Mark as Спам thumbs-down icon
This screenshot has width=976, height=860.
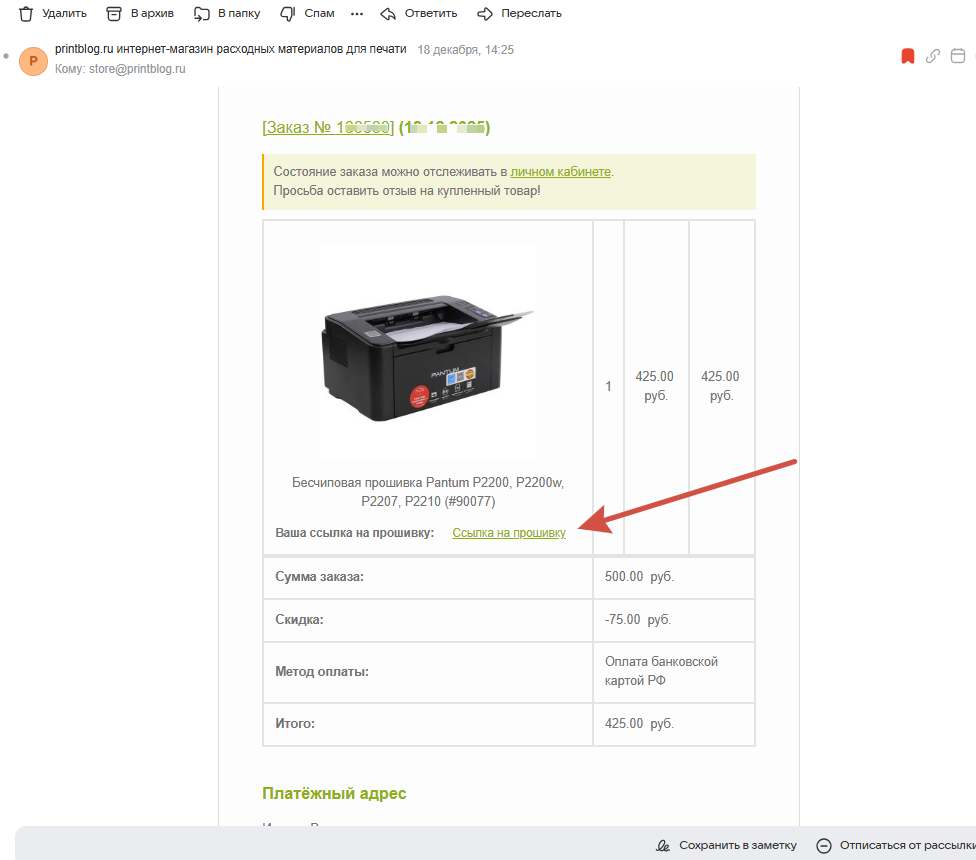[288, 13]
